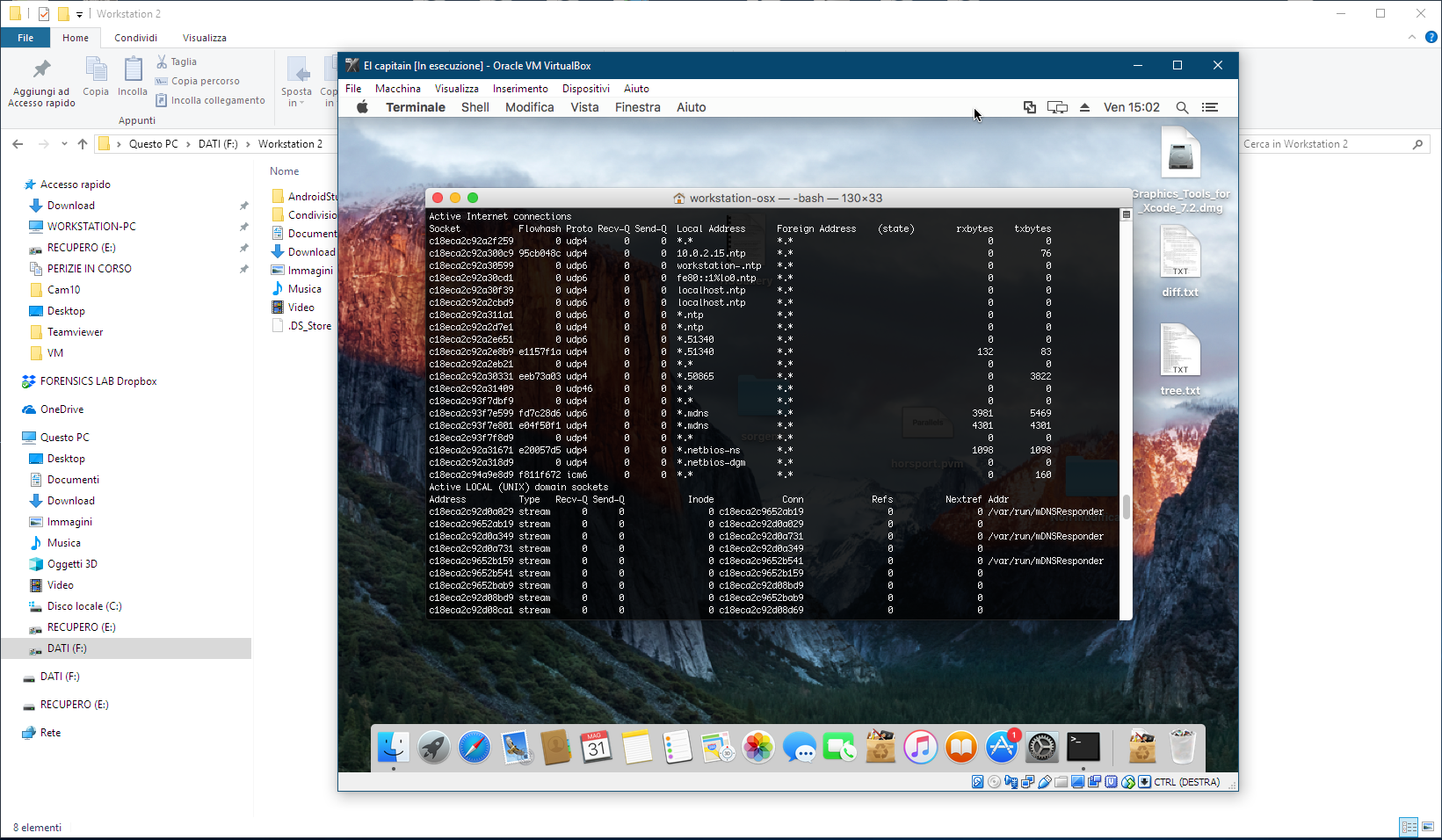The height and width of the screenshot is (840, 1442).
Task: Click green zoom button of Terminal window
Action: (x=473, y=198)
